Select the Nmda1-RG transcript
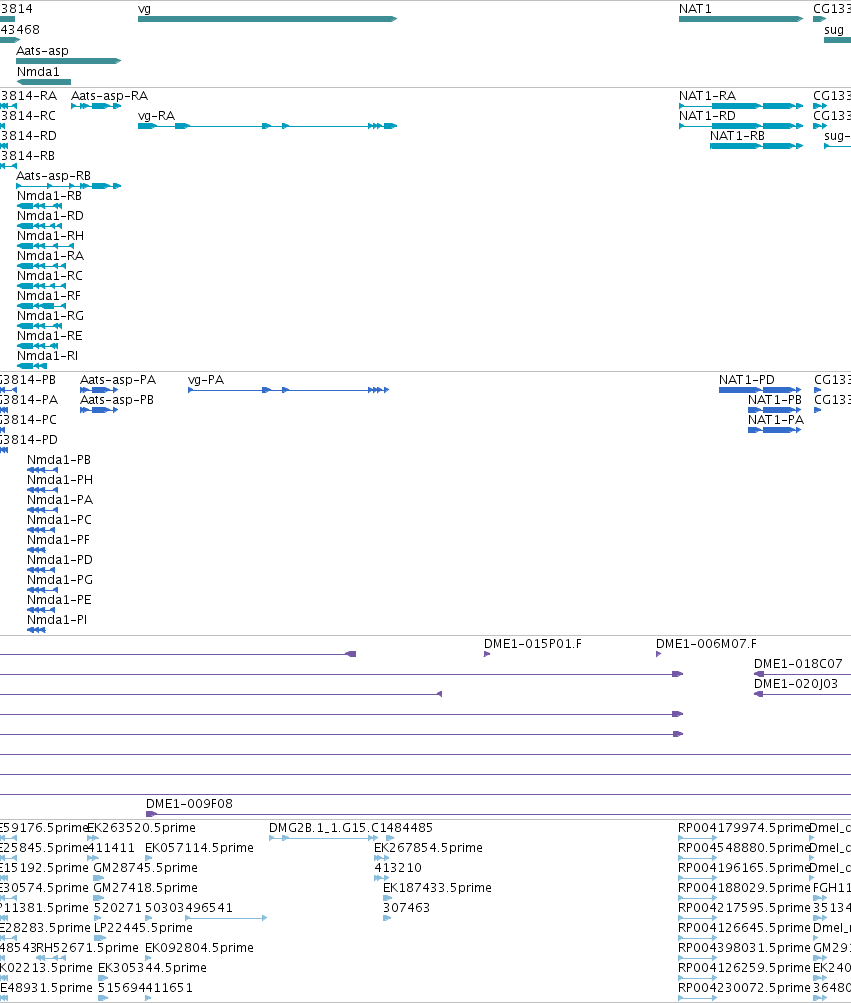This screenshot has width=851, height=1003. click(39, 326)
